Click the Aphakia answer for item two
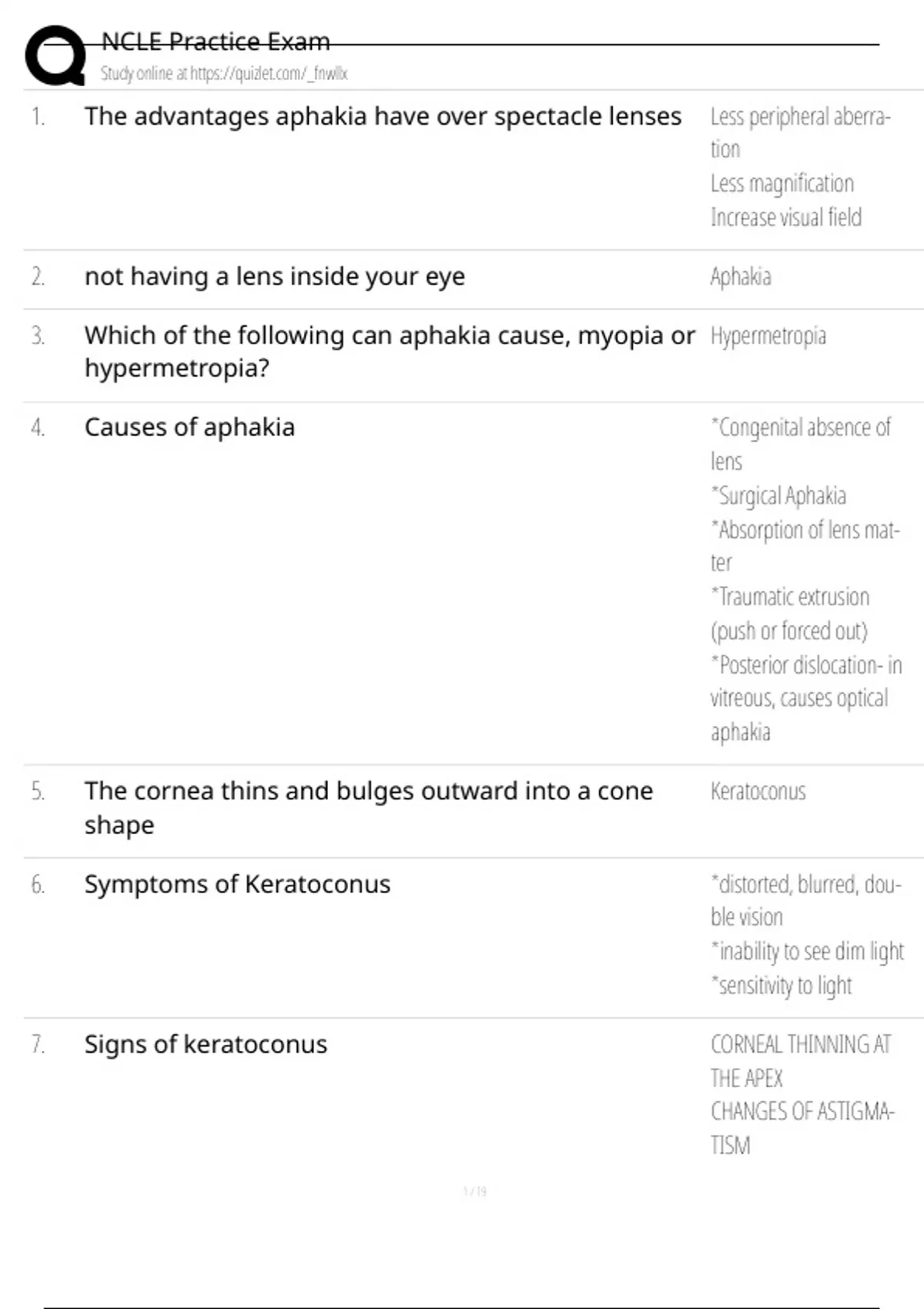Viewport: 924px width, 1309px height. pos(740,276)
